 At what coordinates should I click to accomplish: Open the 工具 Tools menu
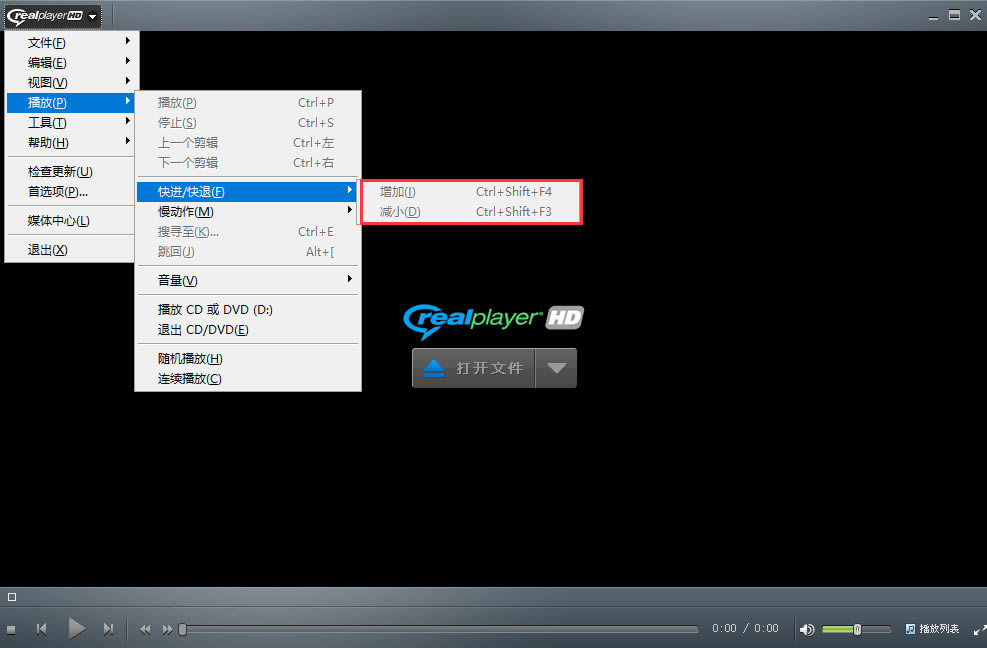click(44, 122)
